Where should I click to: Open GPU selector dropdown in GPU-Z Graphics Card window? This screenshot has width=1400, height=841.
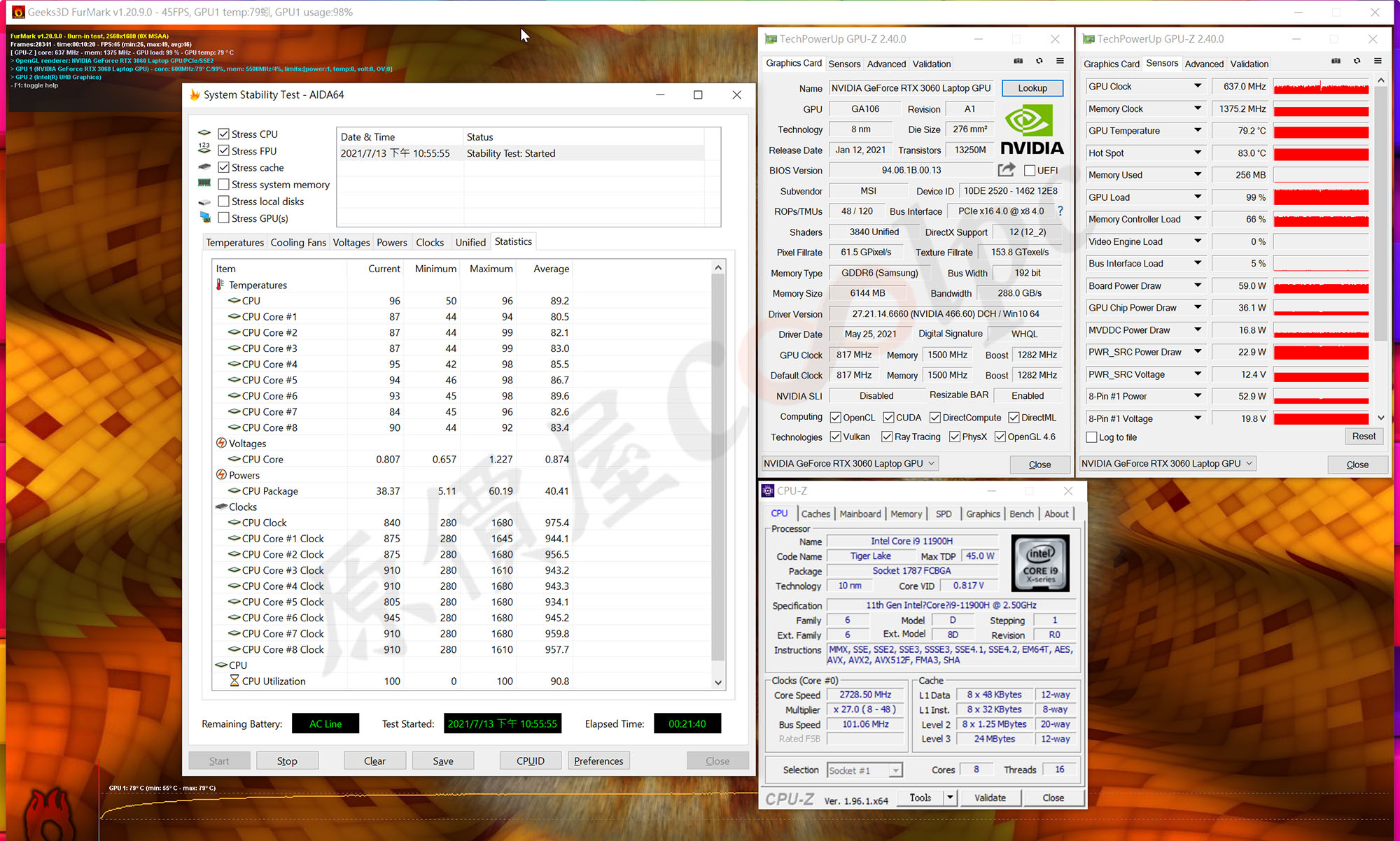point(849,463)
